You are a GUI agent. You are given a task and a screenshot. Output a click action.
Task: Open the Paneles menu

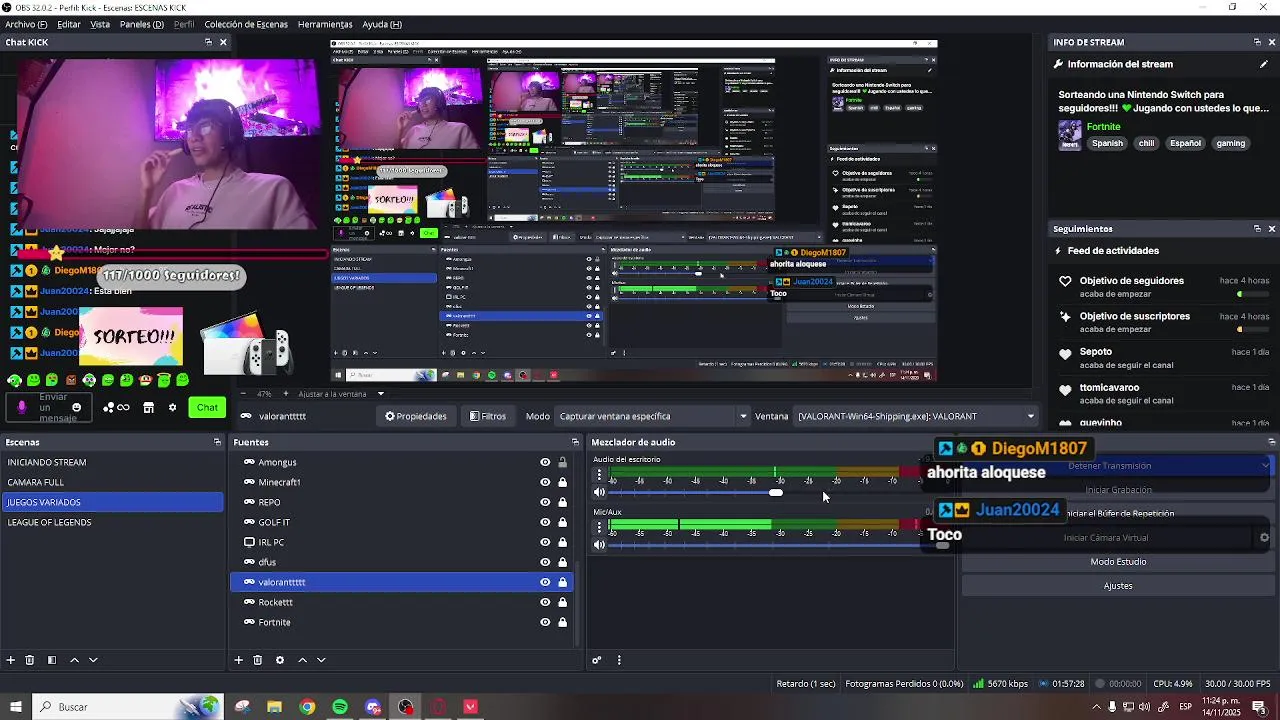[142, 24]
